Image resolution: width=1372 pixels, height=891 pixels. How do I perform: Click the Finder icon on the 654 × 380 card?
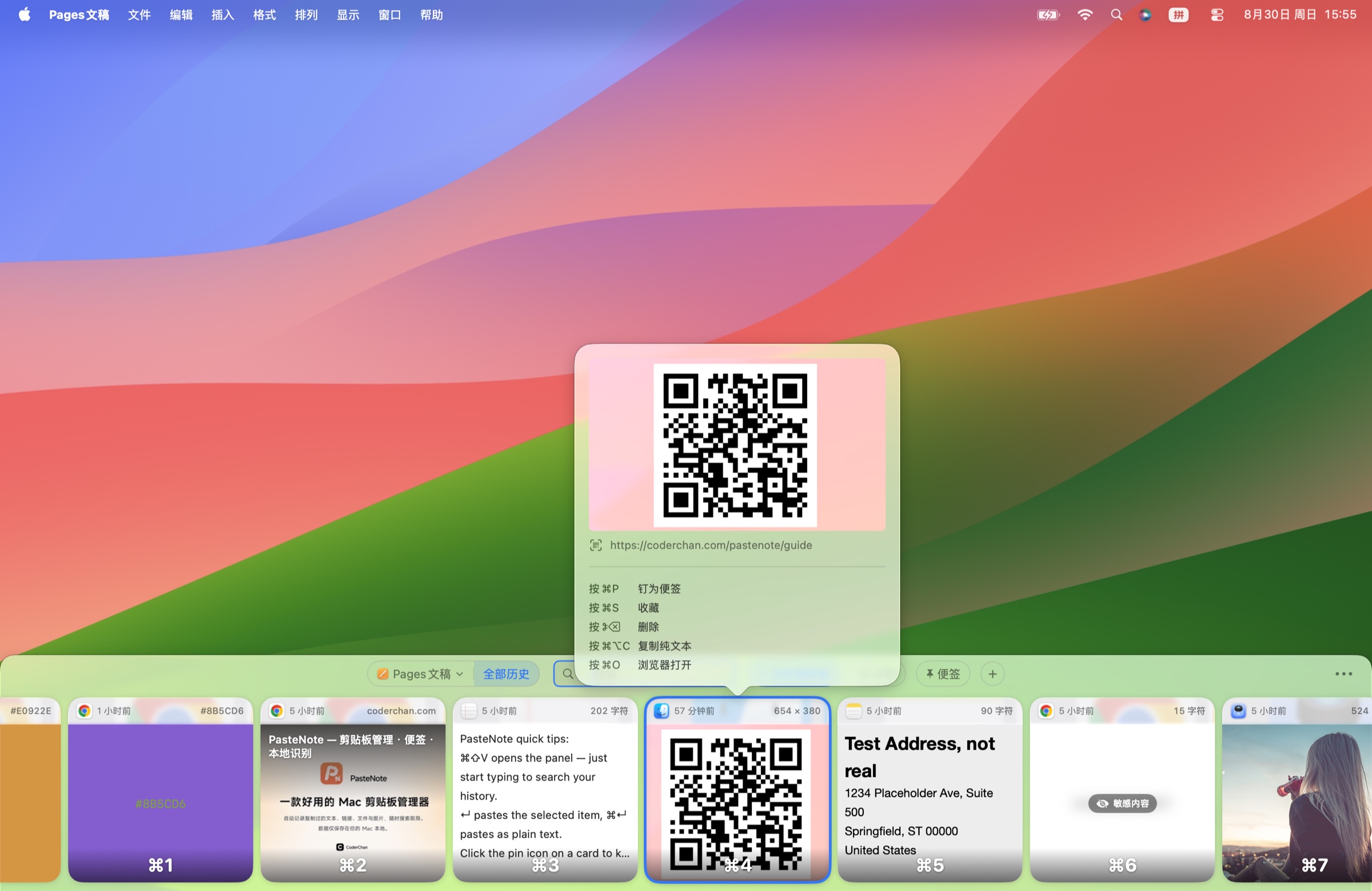click(662, 711)
